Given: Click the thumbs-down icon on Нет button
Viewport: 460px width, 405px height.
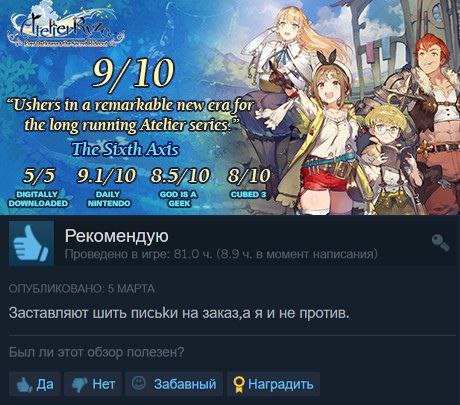Looking at the screenshot, I should pyautogui.click(x=80, y=384).
